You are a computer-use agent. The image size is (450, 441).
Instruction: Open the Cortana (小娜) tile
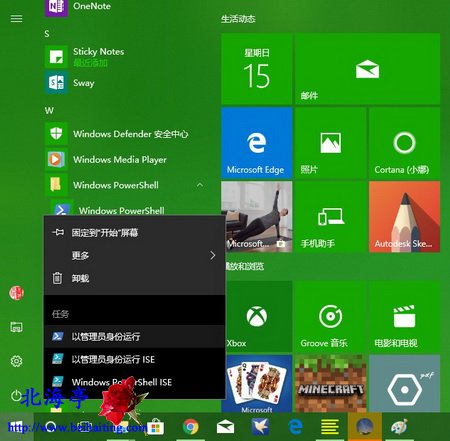click(x=404, y=143)
